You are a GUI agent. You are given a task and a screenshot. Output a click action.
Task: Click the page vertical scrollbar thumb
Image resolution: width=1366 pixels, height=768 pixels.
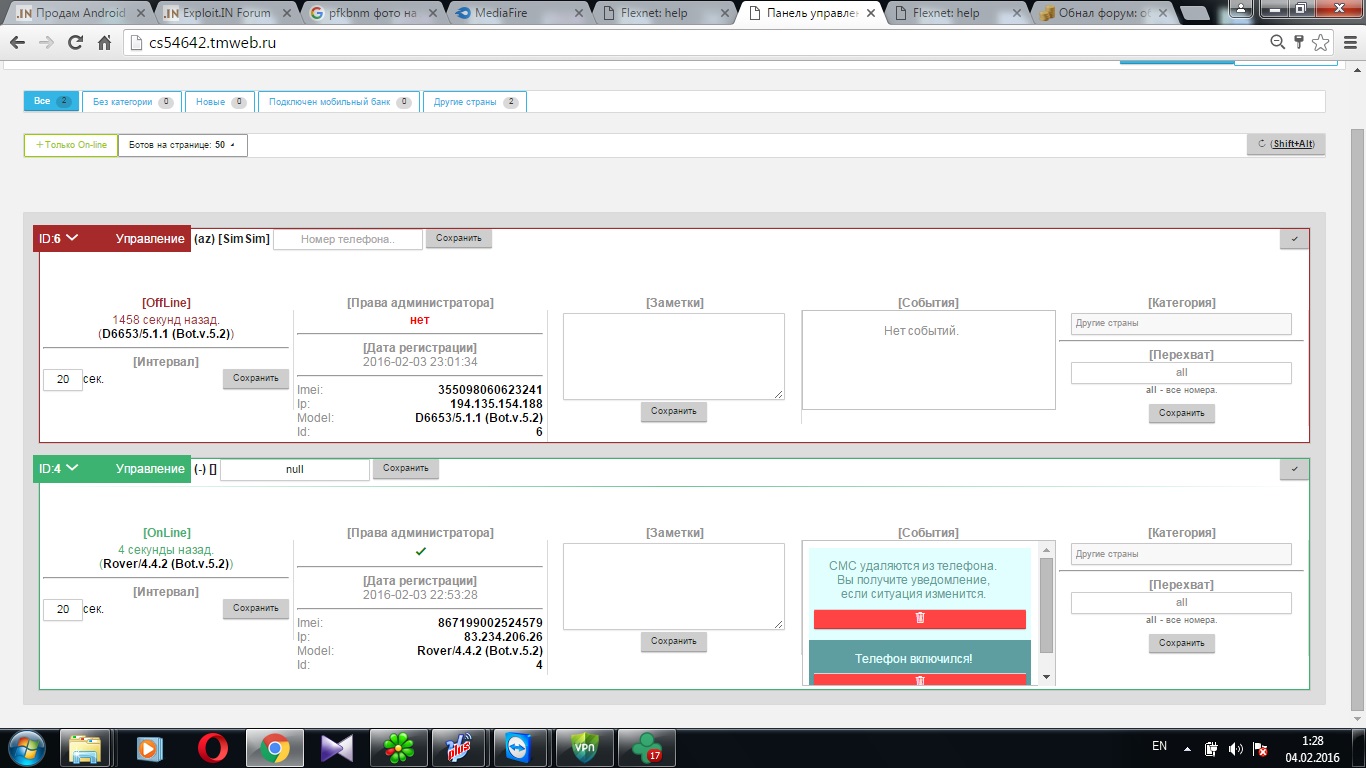[1357, 420]
